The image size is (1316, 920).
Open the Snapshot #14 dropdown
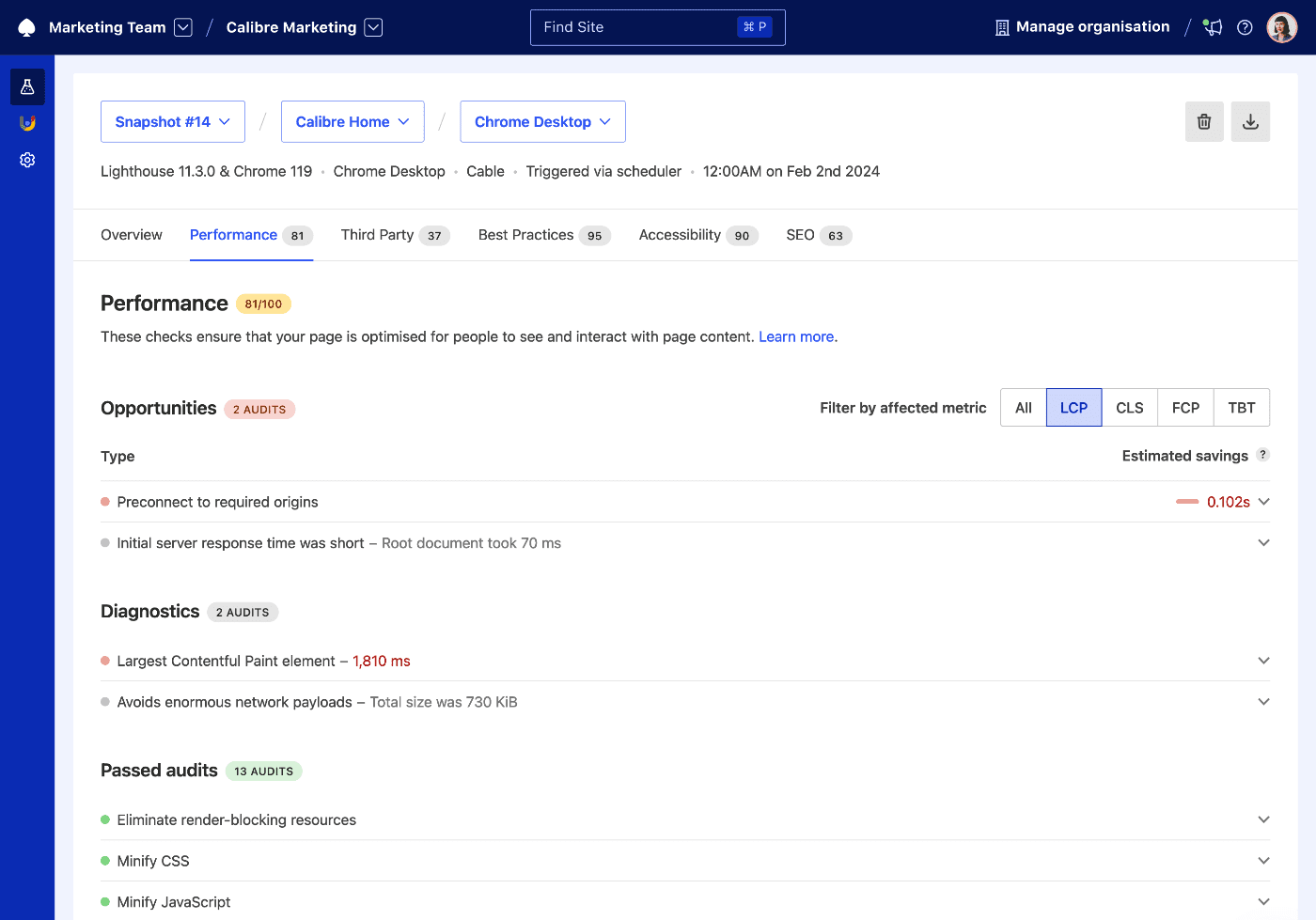tap(172, 121)
